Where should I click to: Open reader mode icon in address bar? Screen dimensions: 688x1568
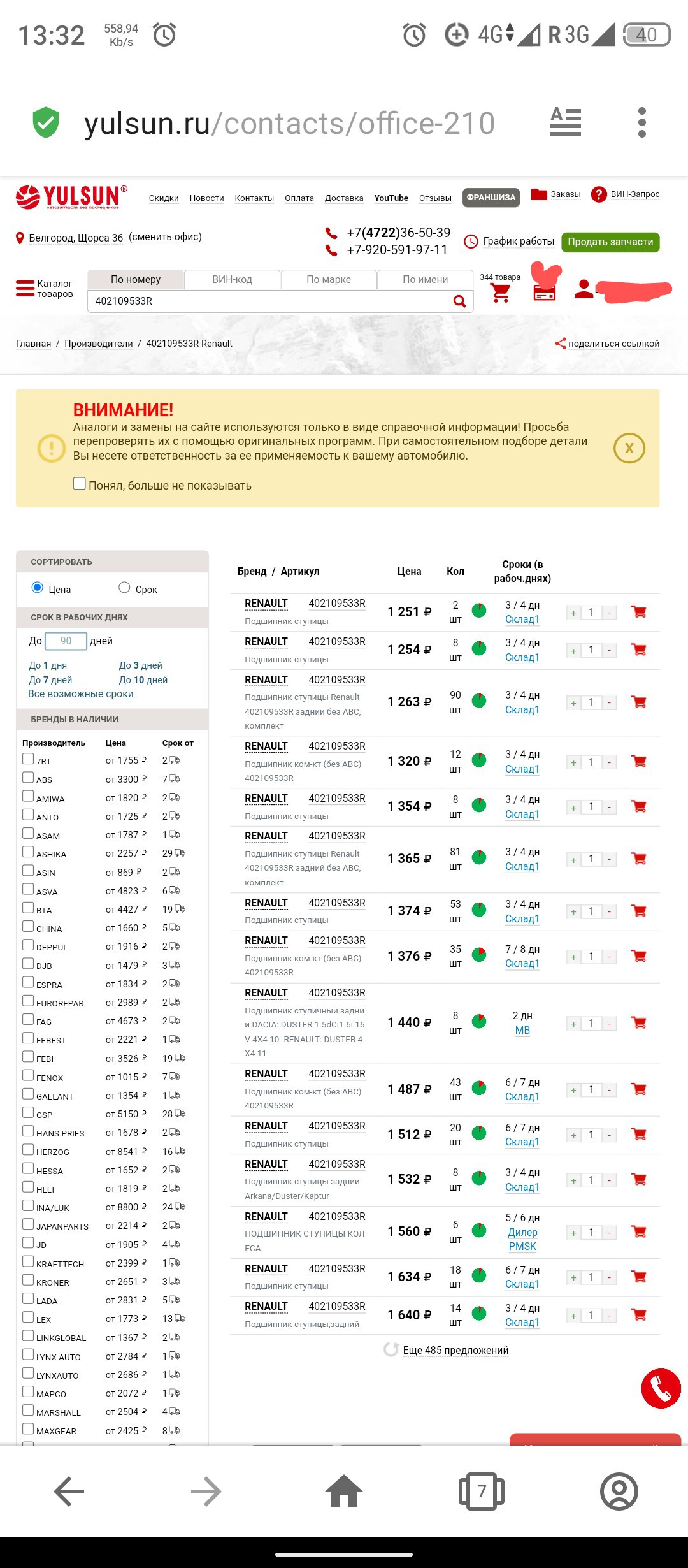[x=566, y=122]
